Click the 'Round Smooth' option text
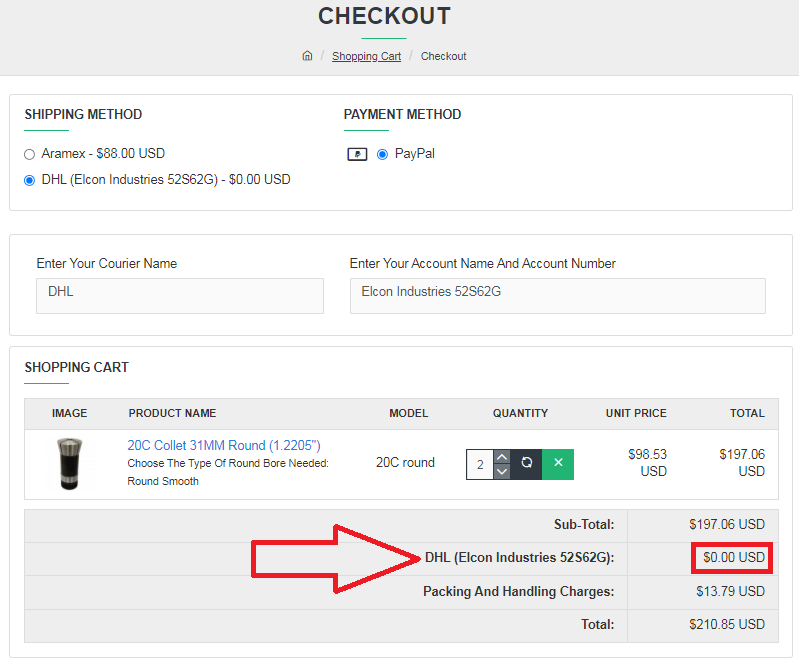This screenshot has height=663, width=799. [163, 481]
